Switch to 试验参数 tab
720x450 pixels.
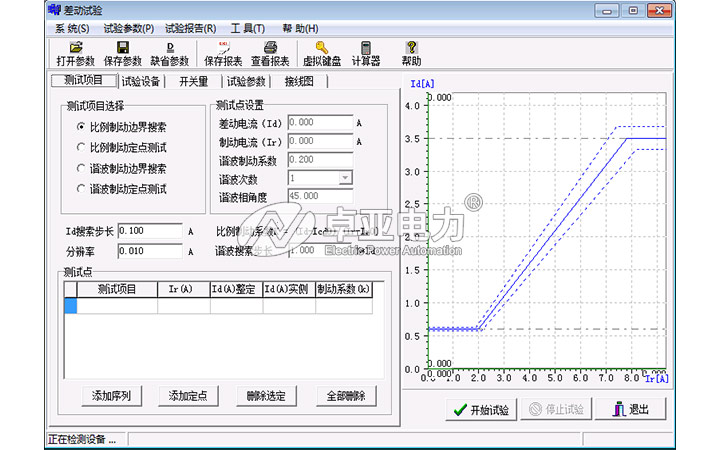[x=246, y=81]
